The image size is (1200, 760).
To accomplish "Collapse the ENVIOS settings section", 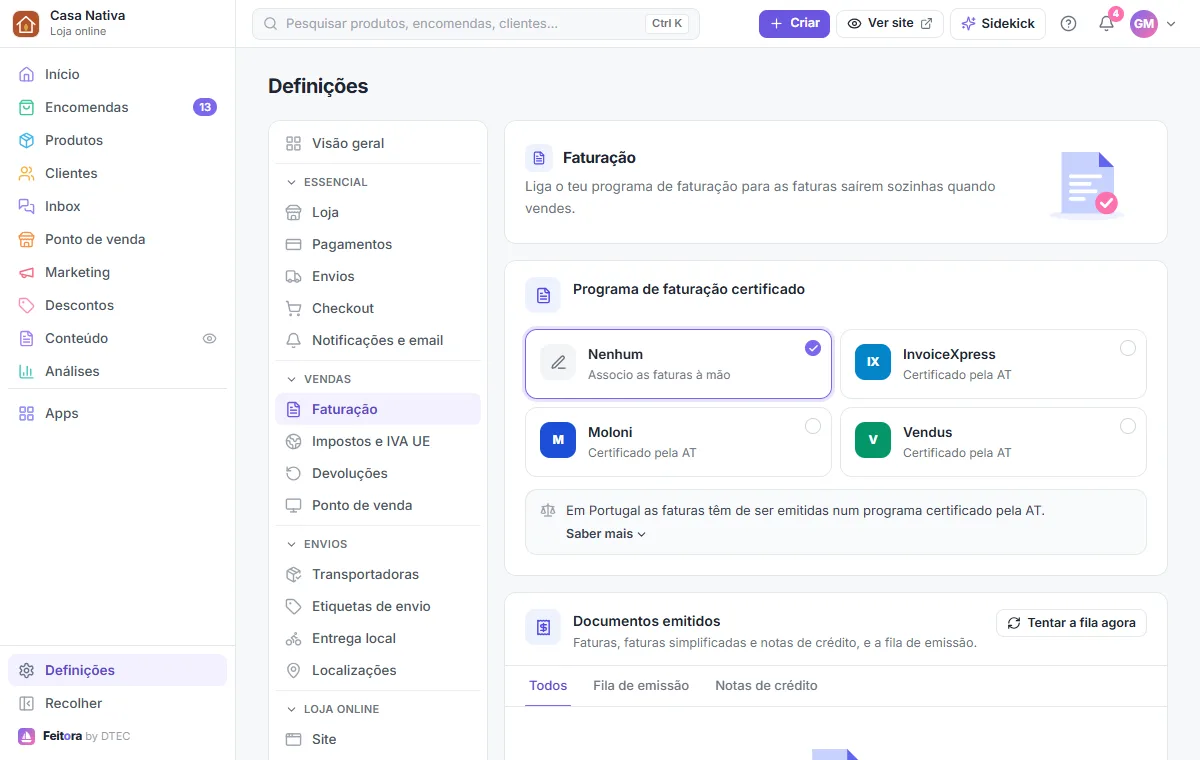I will click(x=317, y=544).
